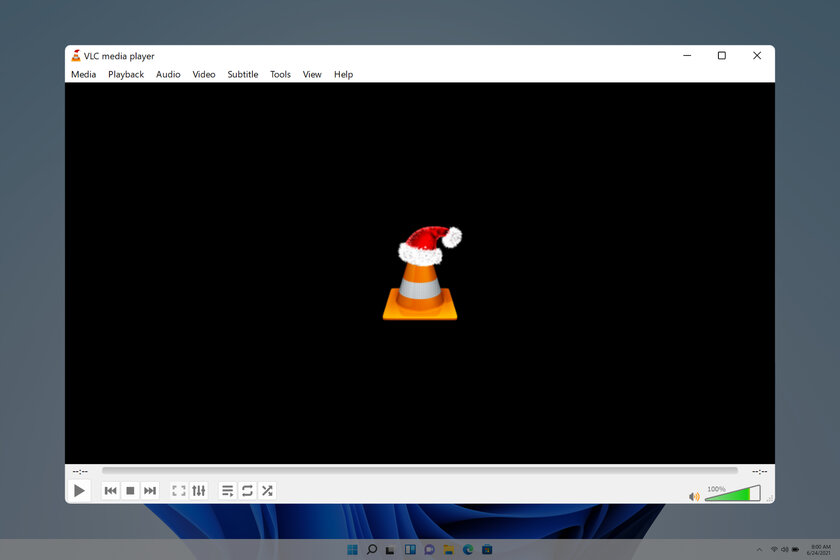Minimize the VLC window
Viewport: 840px width, 560px height.
pos(687,55)
